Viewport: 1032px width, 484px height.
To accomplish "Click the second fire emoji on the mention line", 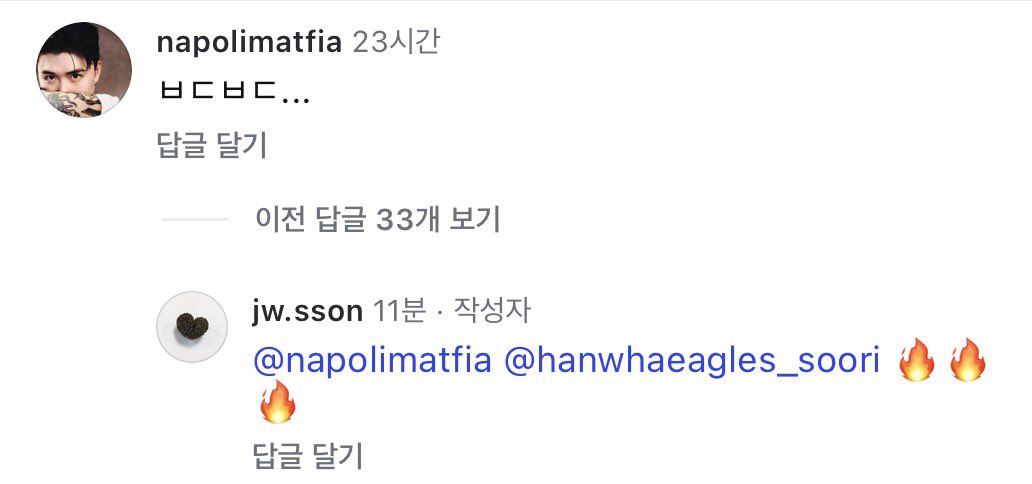I will tap(966, 360).
